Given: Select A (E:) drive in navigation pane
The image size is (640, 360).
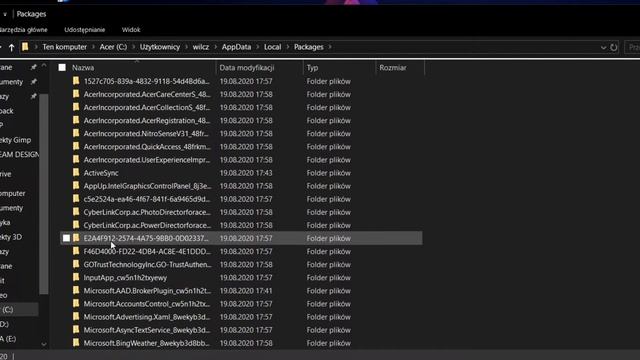Looking at the screenshot, I should pyautogui.click(x=8, y=339).
